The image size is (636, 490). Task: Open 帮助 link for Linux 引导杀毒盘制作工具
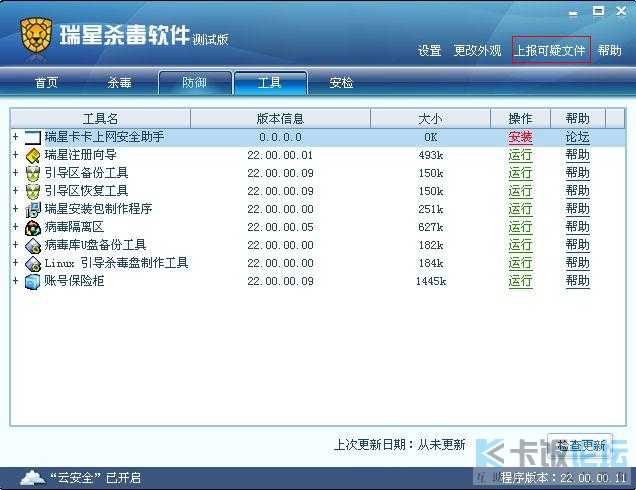click(x=578, y=263)
